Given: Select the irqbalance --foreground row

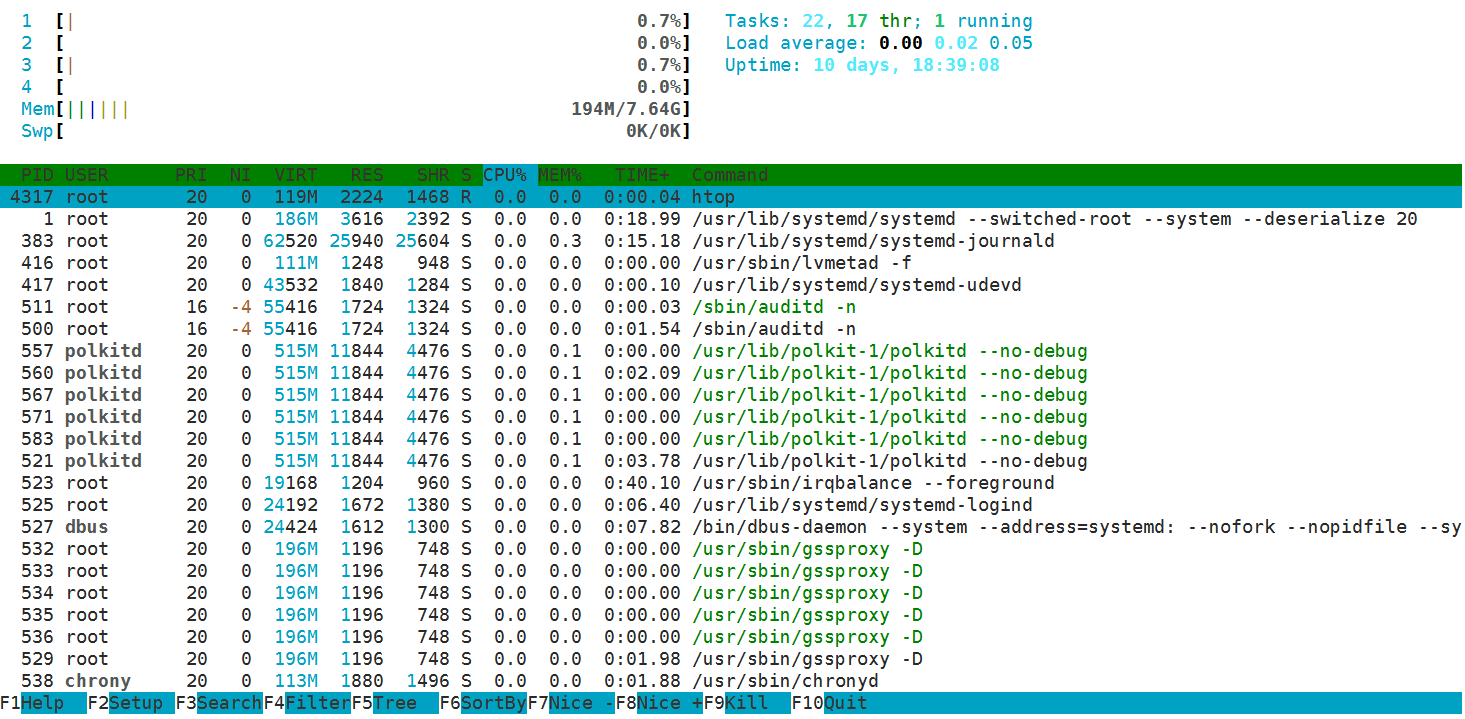Looking at the screenshot, I should point(731,483).
